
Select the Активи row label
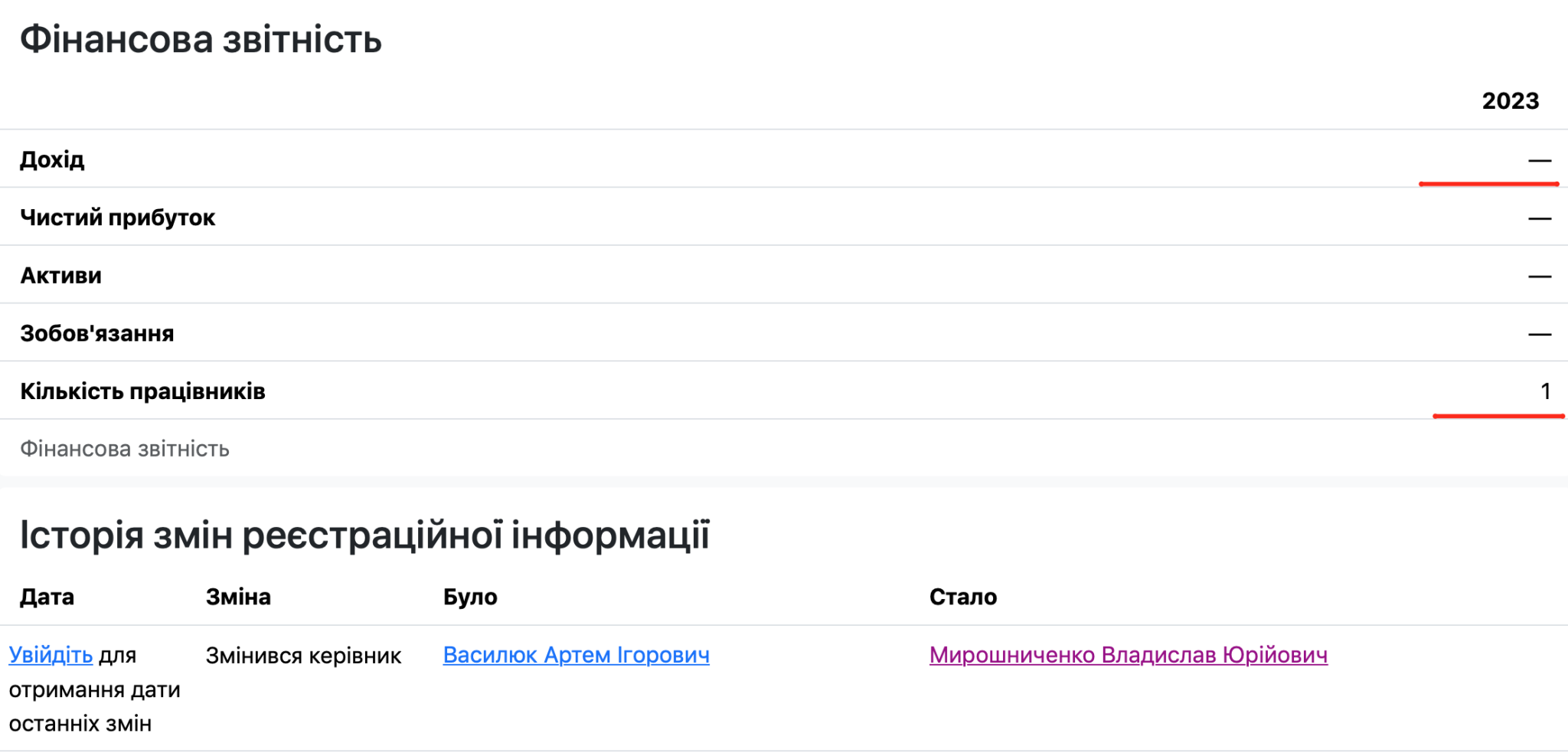click(60, 275)
